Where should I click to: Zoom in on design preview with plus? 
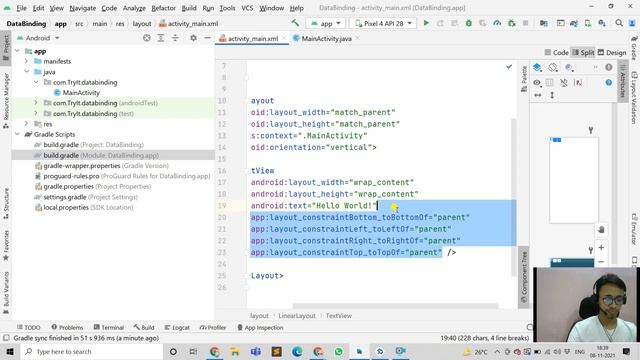[601, 247]
